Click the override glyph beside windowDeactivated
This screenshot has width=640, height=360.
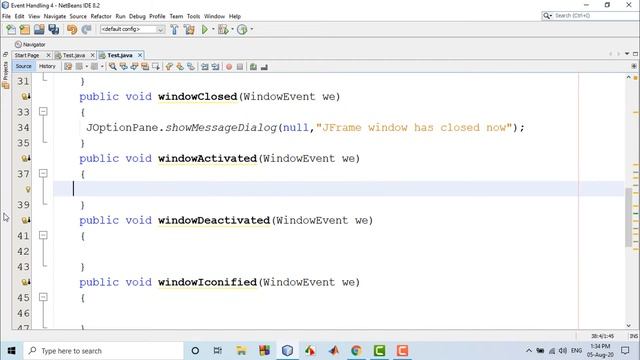(25, 220)
